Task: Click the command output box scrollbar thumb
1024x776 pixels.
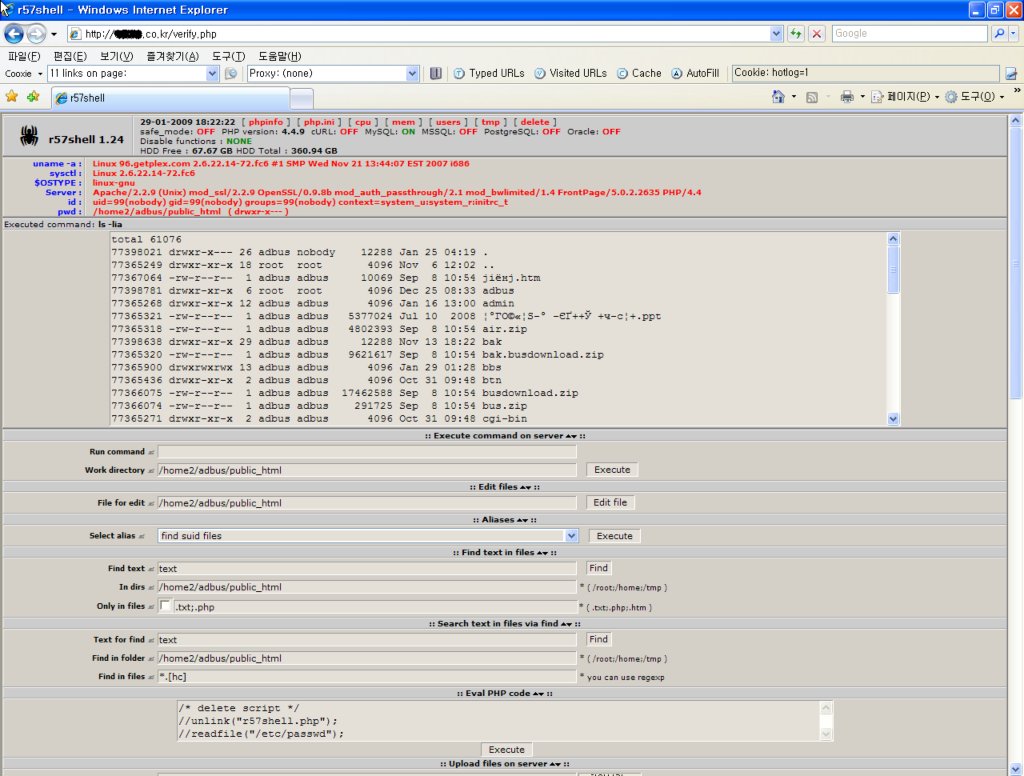Action: click(x=893, y=269)
